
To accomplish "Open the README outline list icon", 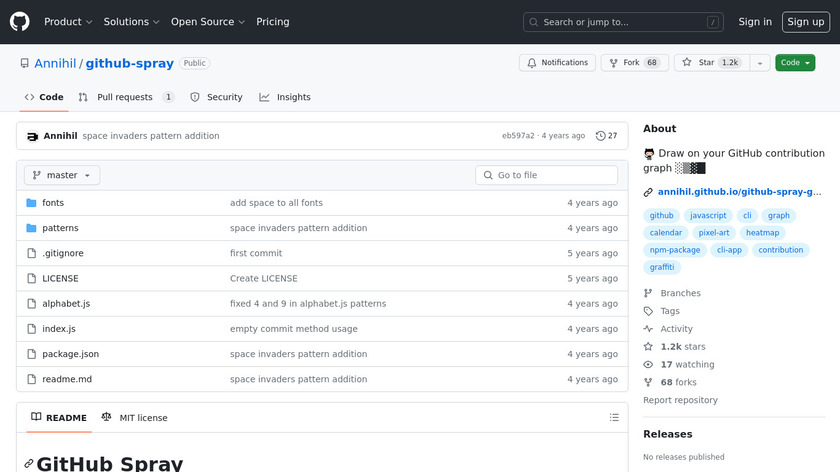I will (x=614, y=417).
